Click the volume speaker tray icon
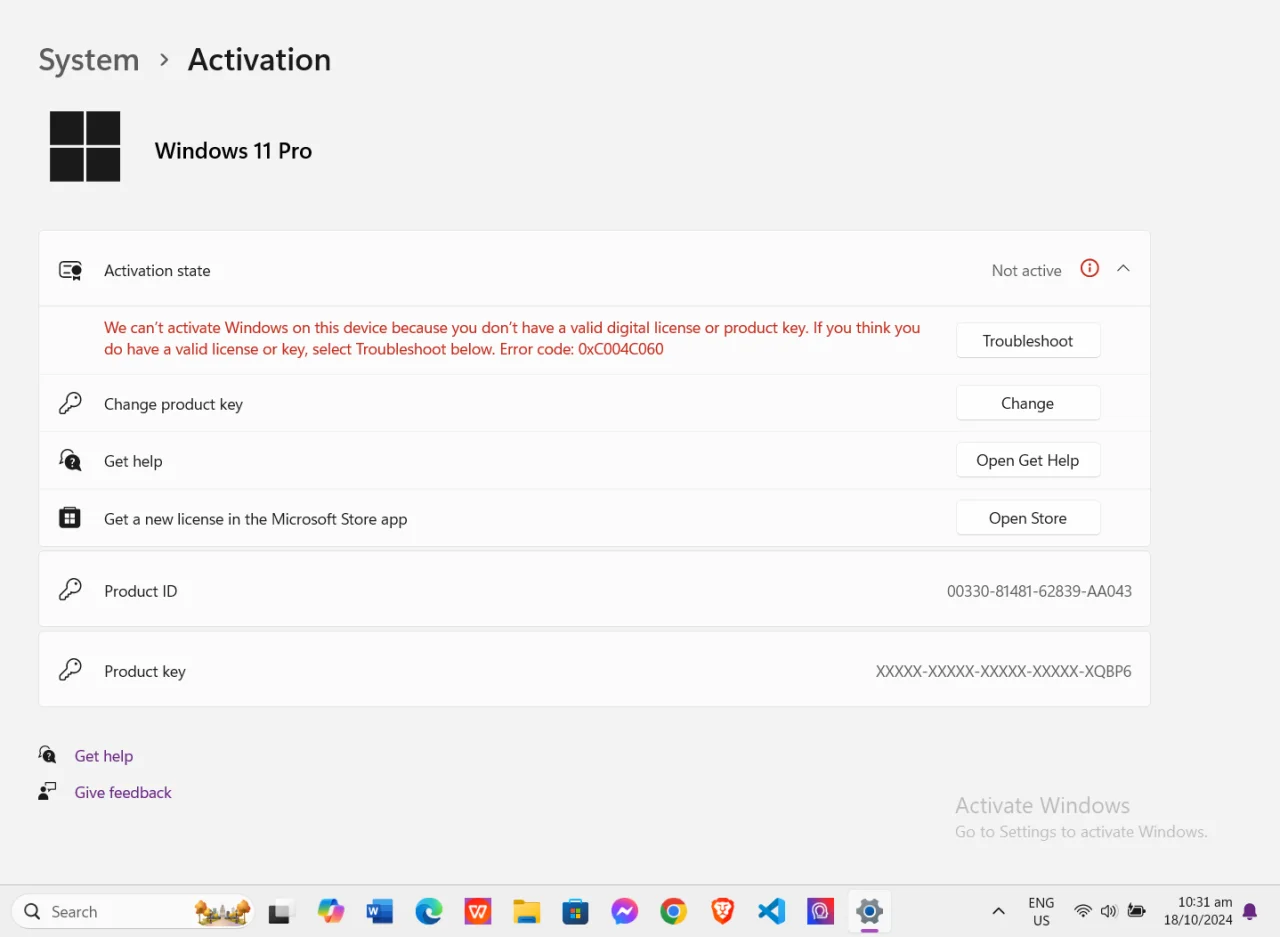This screenshot has width=1280, height=937. [1109, 911]
